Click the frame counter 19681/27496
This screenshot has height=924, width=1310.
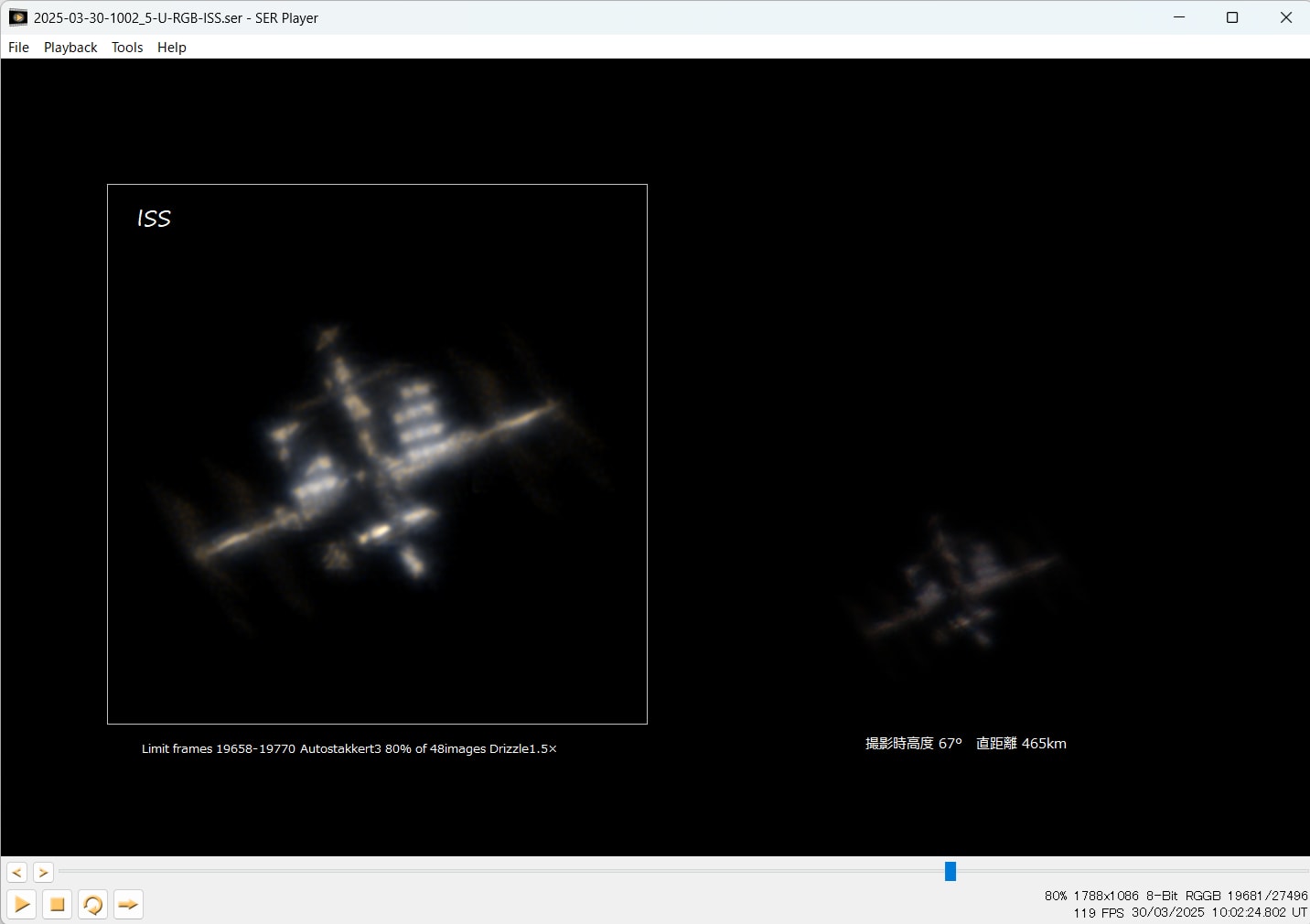(1267, 896)
